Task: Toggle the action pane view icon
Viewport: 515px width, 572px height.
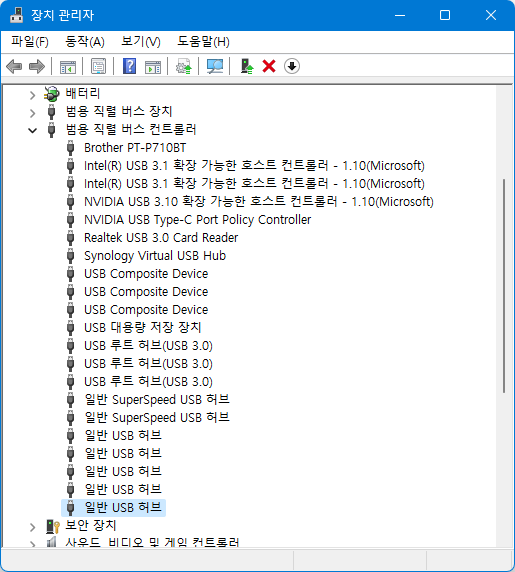Action: [153, 66]
